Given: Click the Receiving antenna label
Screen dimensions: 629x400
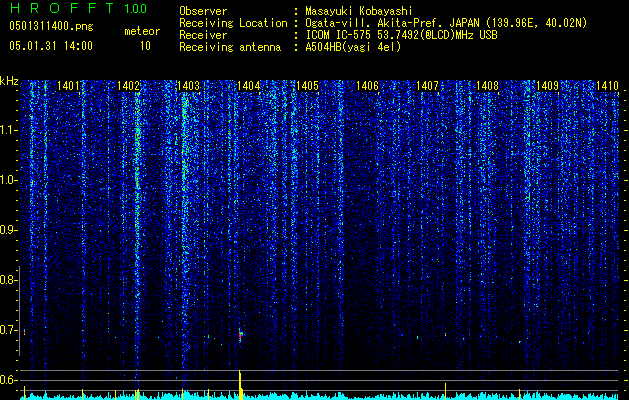Looking at the screenshot, I should [230, 47].
